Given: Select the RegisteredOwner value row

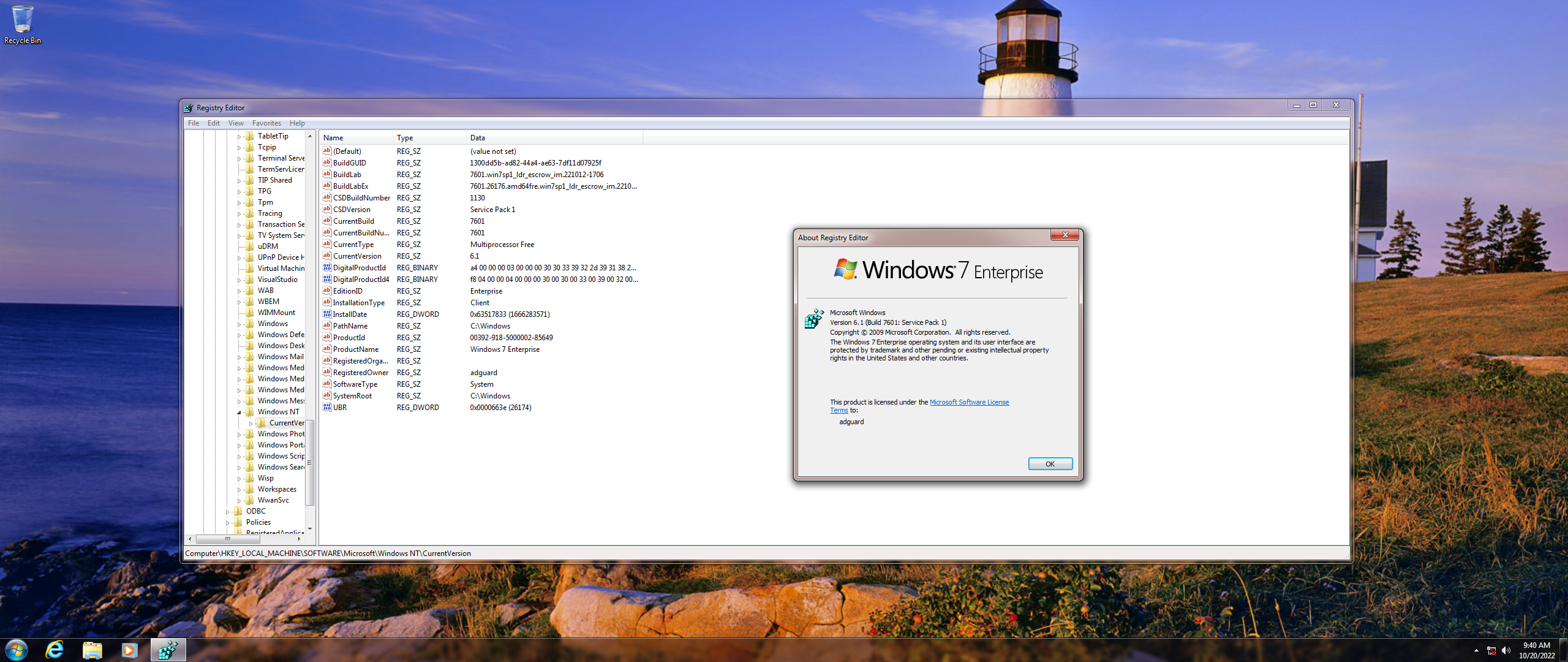Looking at the screenshot, I should pos(481,373).
